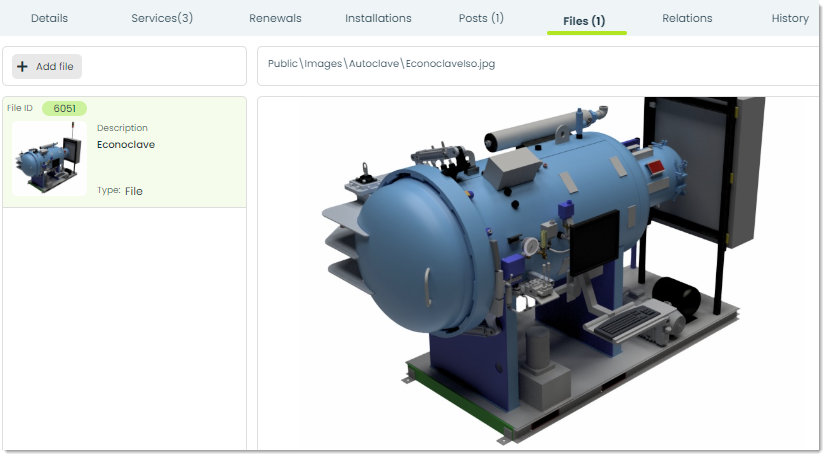
Task: Click the Add file button
Action: [x=47, y=66]
